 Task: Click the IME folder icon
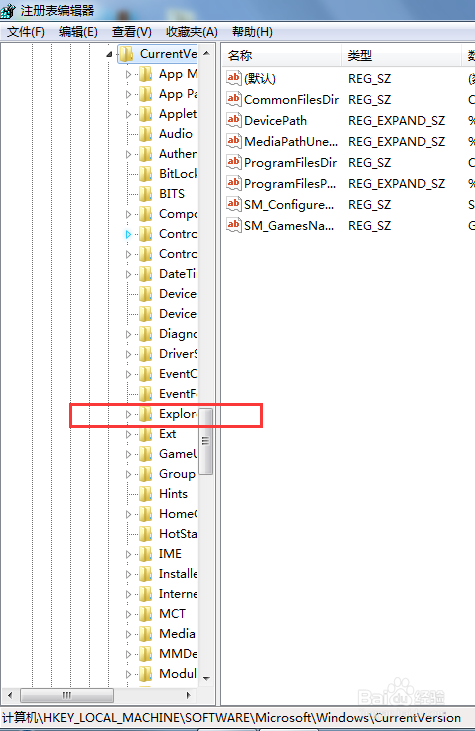click(x=145, y=553)
